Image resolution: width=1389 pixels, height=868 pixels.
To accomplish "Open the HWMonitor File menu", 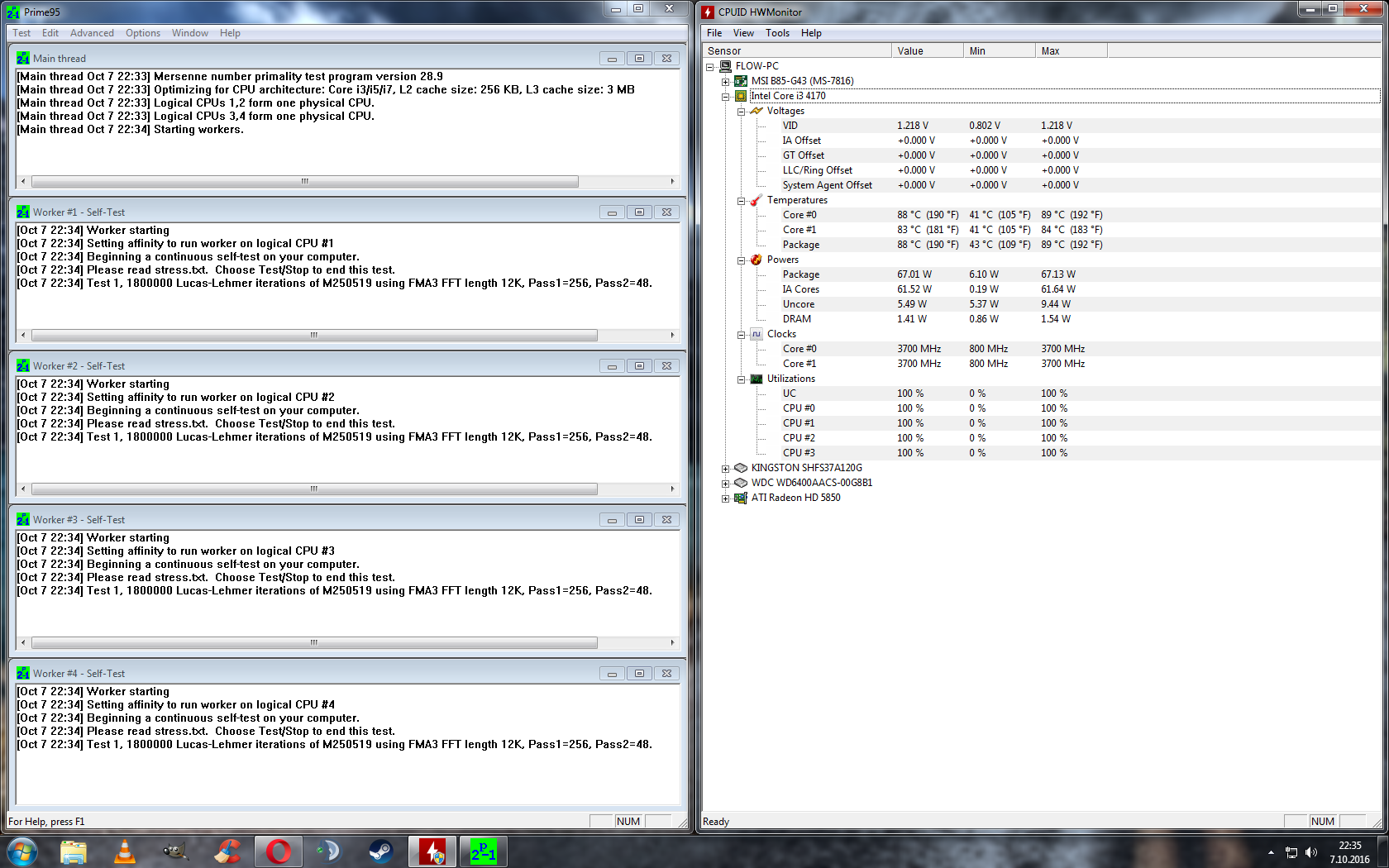I will click(x=714, y=33).
